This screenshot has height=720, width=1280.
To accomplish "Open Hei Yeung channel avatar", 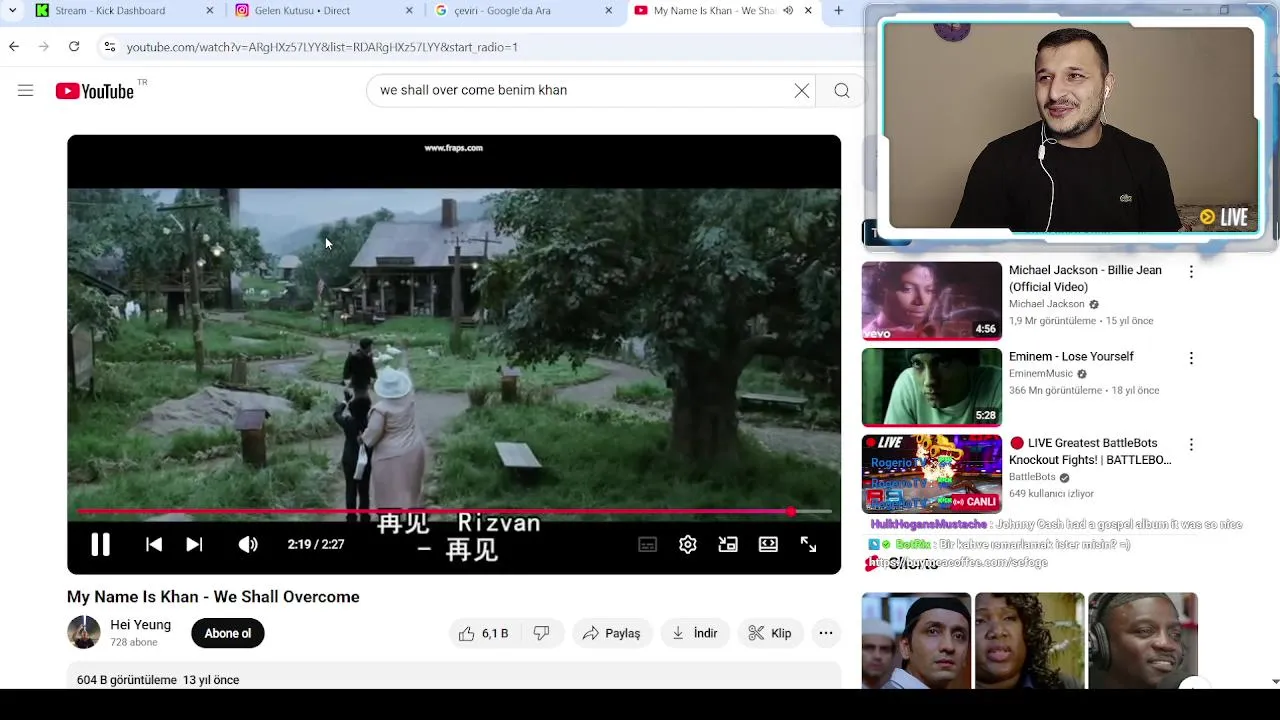I will (x=84, y=632).
